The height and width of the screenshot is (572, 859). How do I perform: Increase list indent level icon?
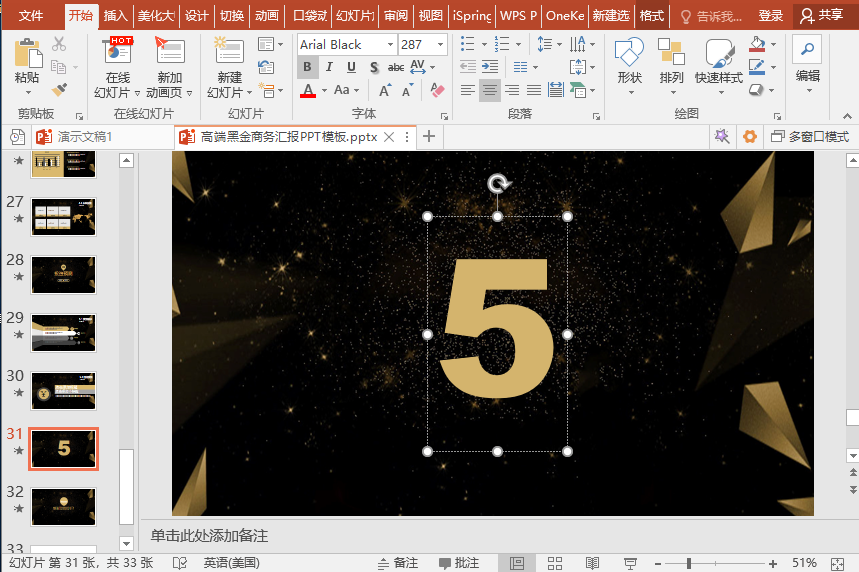(490, 67)
